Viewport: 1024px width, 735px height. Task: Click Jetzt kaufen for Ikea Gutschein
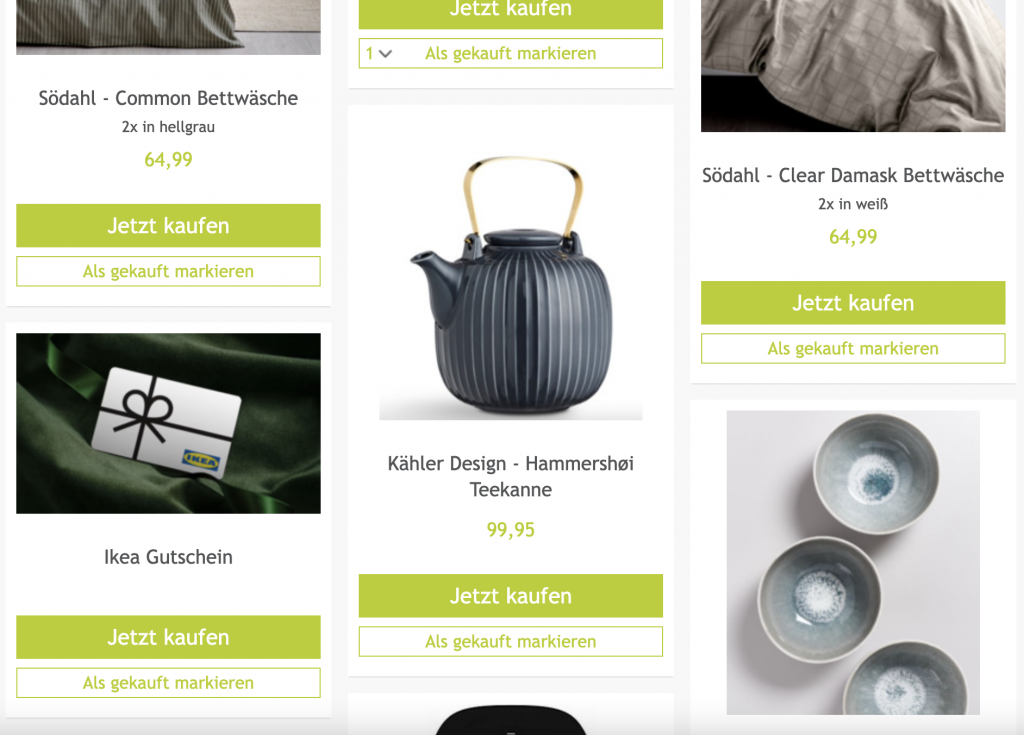(x=168, y=637)
